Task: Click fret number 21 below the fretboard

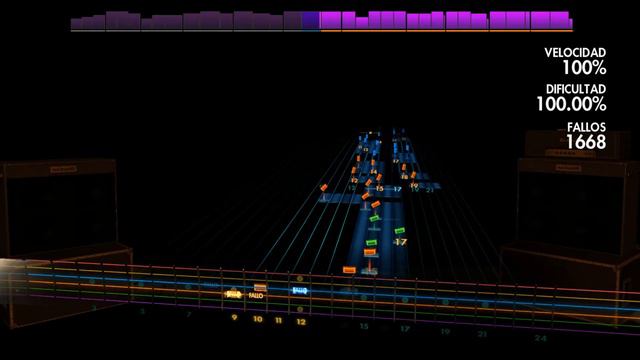Action: coord(482,334)
